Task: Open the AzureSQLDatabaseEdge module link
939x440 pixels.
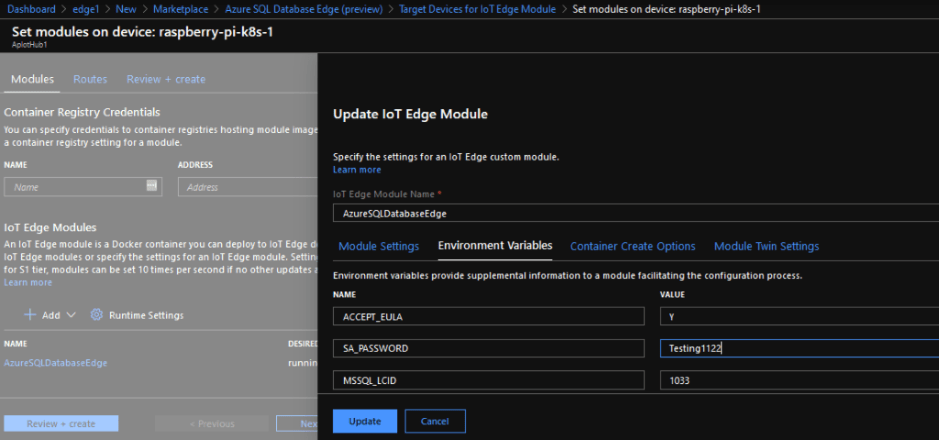Action: click(x=56, y=363)
